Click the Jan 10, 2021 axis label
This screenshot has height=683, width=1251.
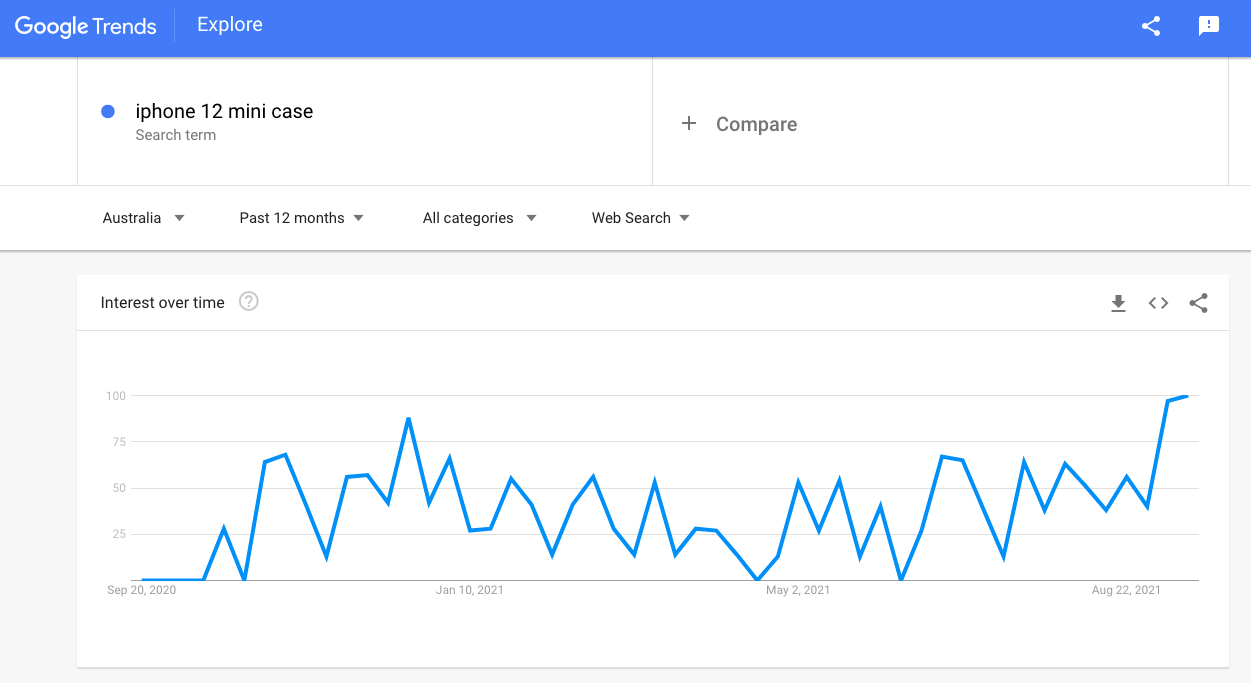tap(470, 590)
